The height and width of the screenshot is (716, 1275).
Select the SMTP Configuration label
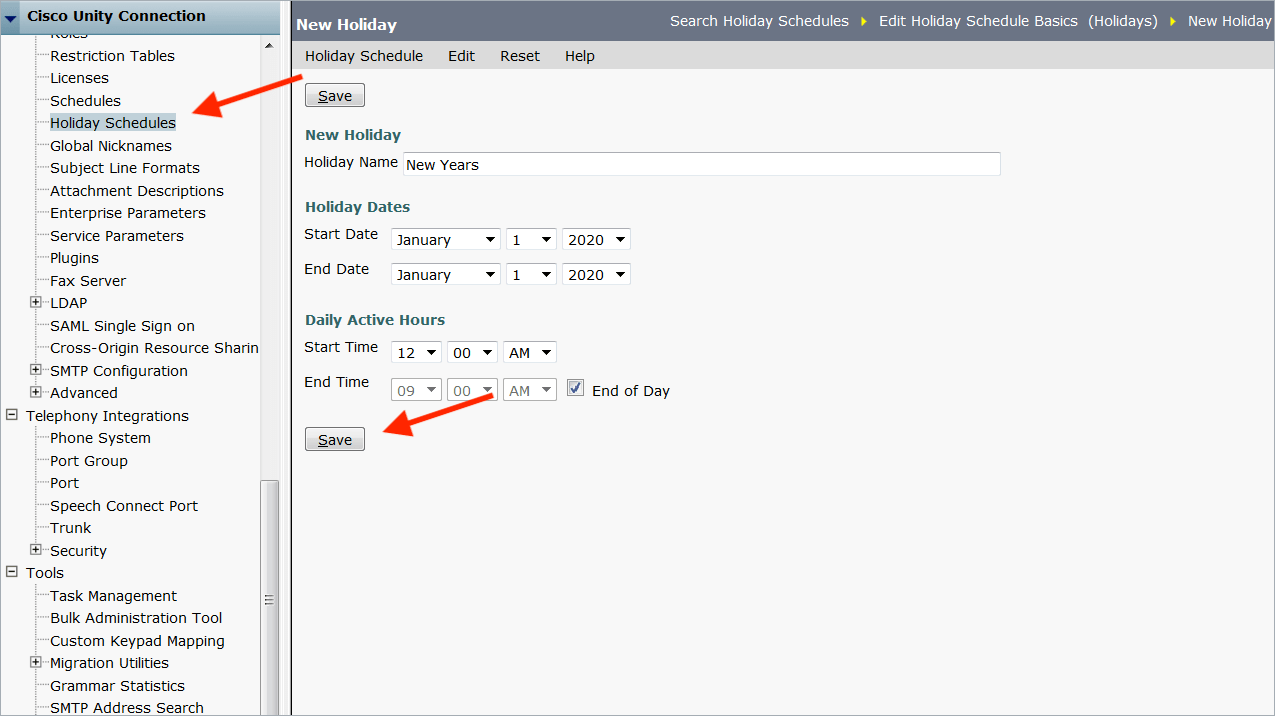pos(119,371)
